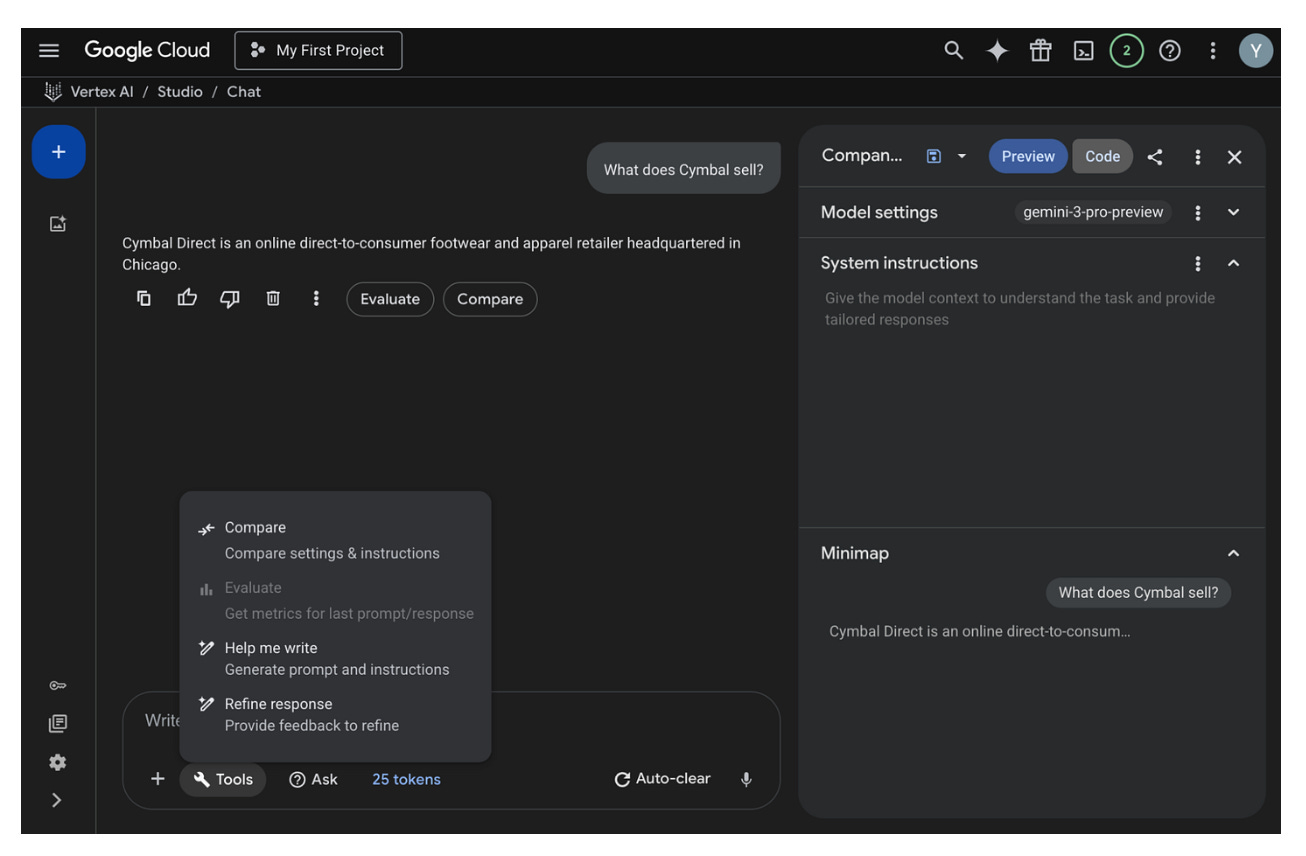Close the side panel with X

click(1235, 157)
